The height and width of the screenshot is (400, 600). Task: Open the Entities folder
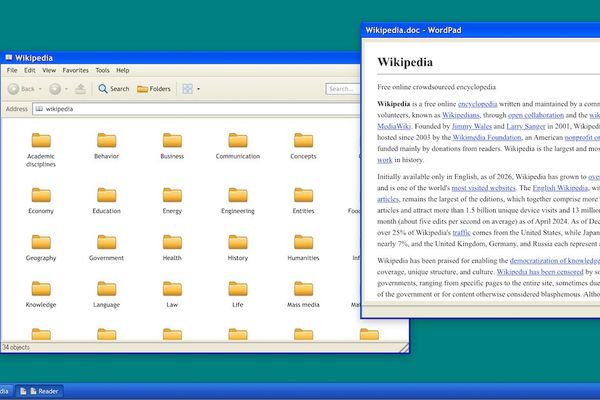coord(303,200)
